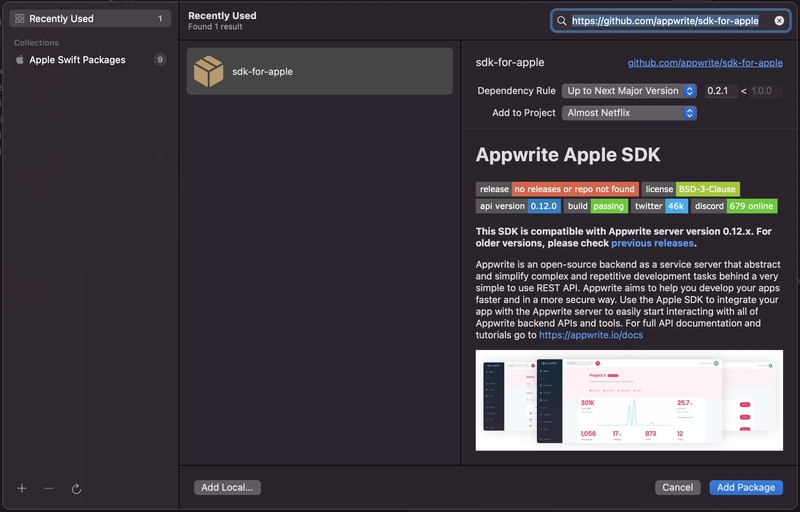This screenshot has height=512, width=800.
Task: Open the github.com/appwrite/sdk-for-apple link
Action: (705, 63)
